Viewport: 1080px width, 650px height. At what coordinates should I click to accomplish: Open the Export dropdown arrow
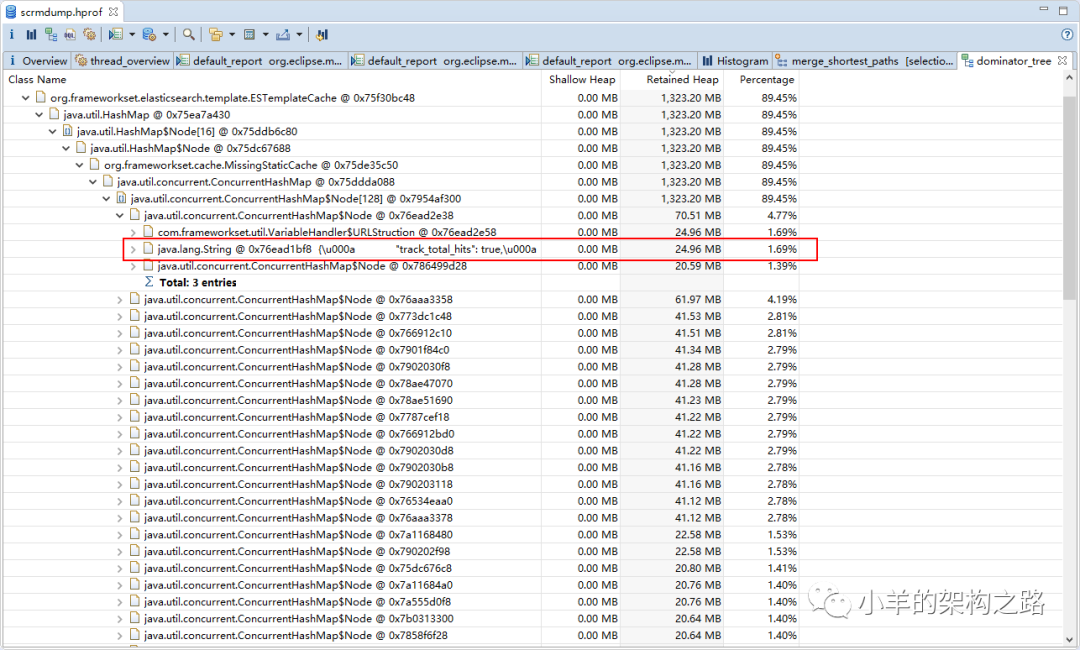coord(299,34)
